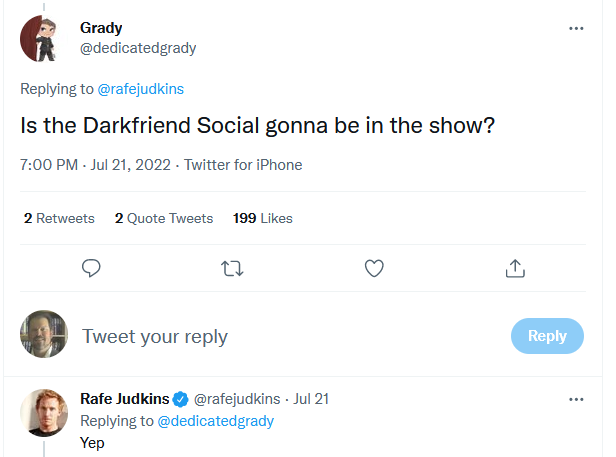View the 2 Retweets list
Viewport: 616px width, 457px height.
pos(58,218)
